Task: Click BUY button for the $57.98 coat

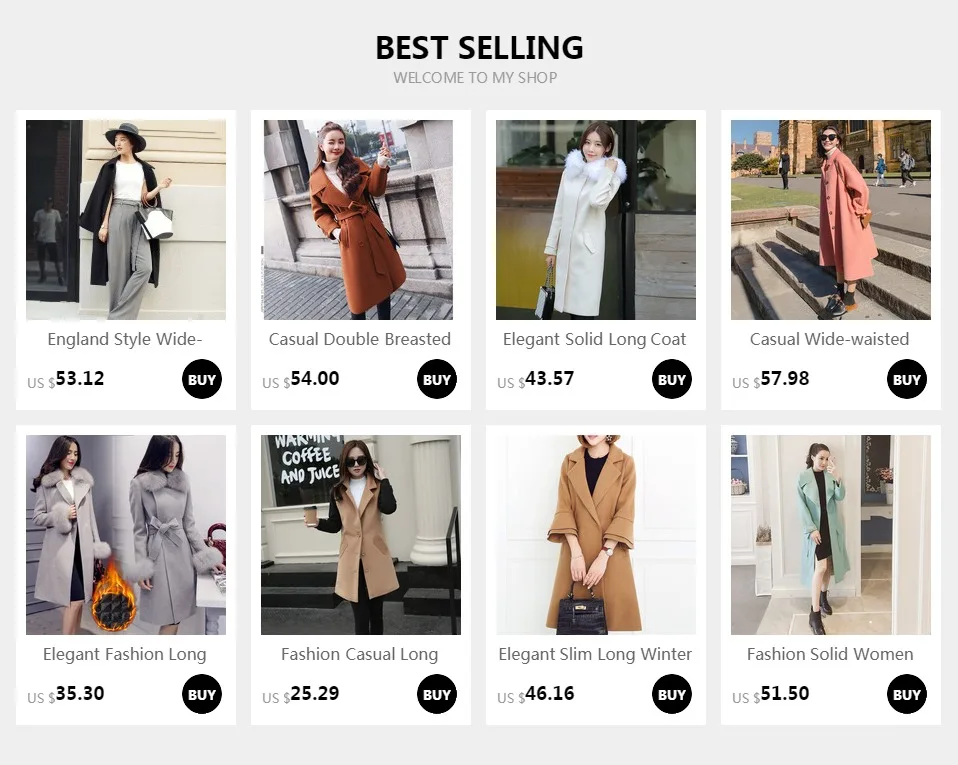Action: (x=907, y=379)
